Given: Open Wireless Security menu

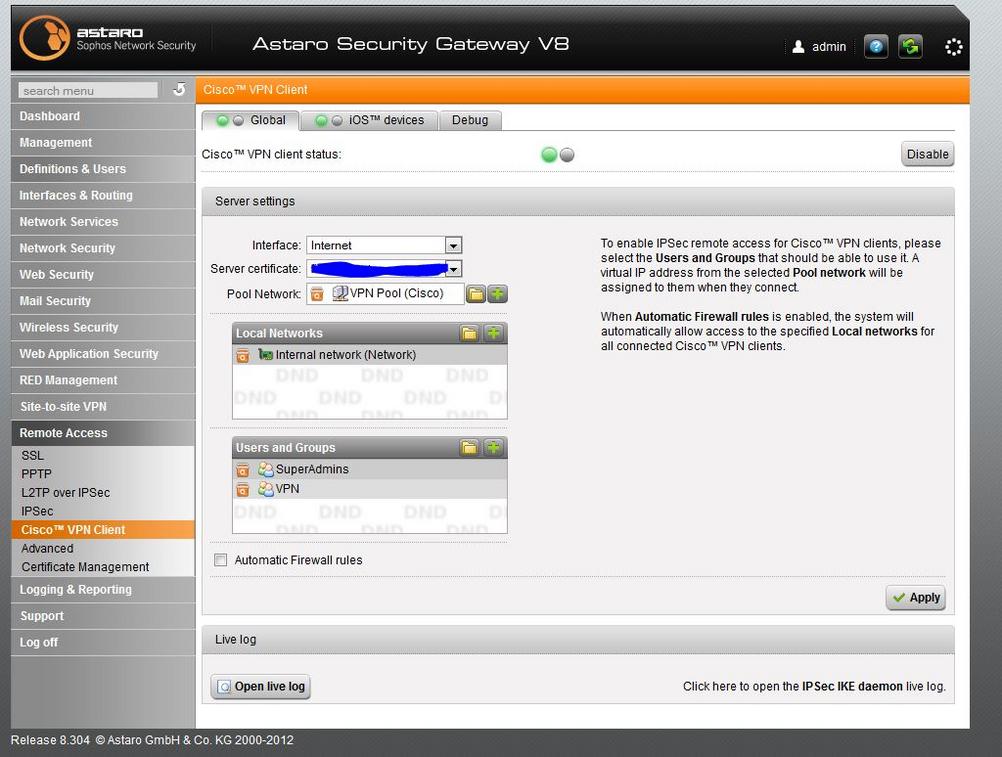Looking at the screenshot, I should 103,327.
